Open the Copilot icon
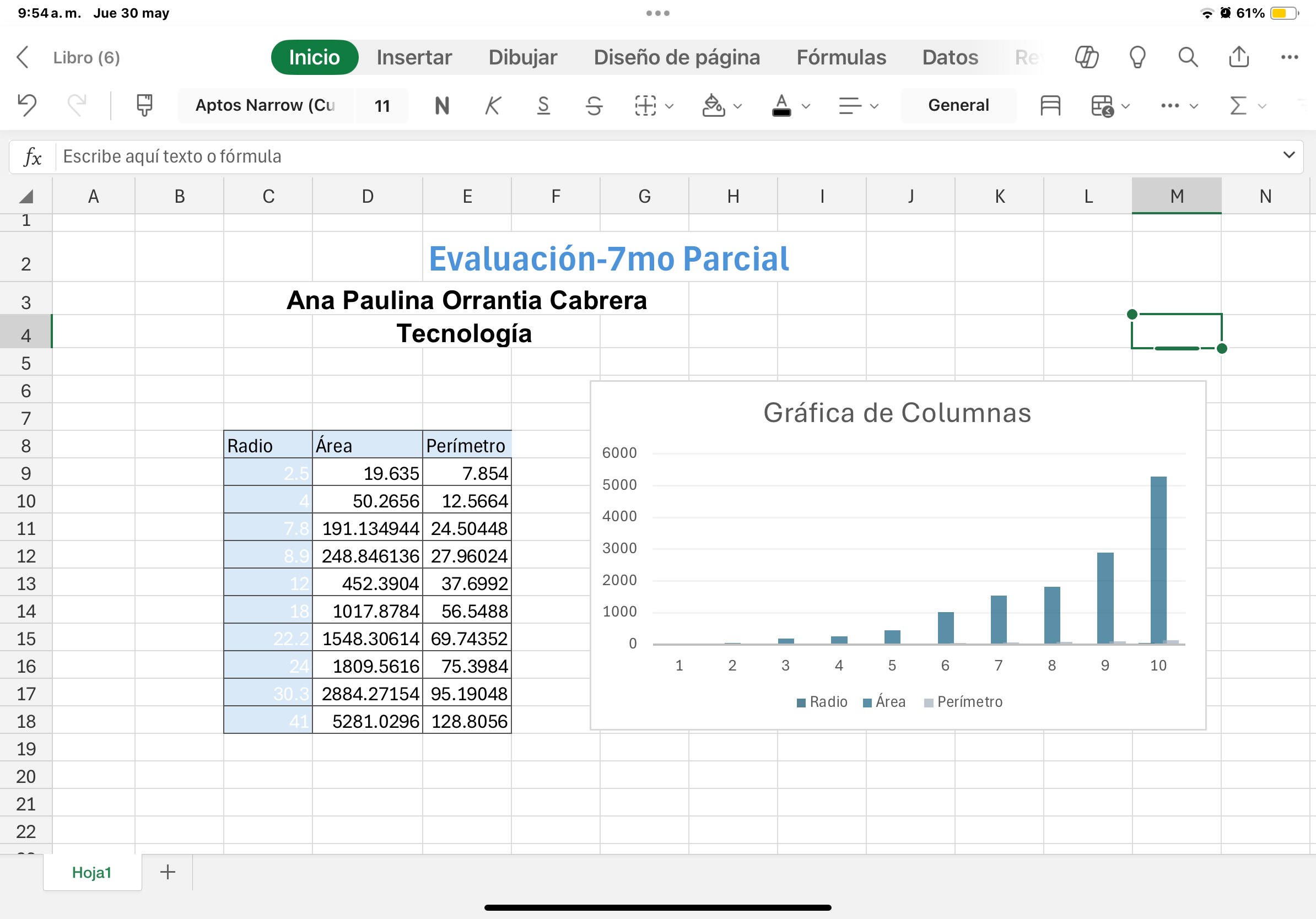Image resolution: width=1316 pixels, height=919 pixels. (x=1086, y=57)
